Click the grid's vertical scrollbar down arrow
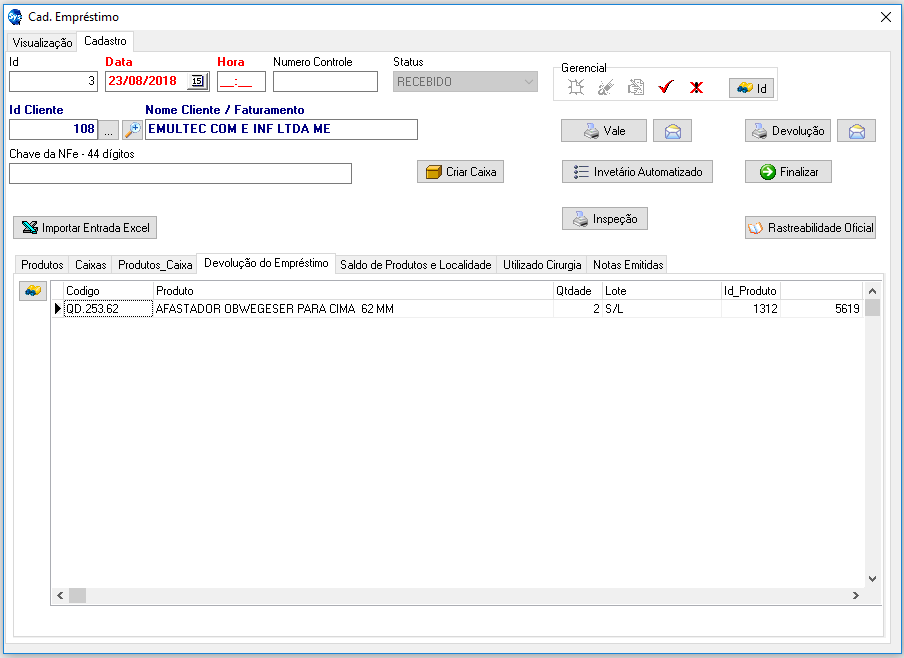904x658 pixels. tap(871, 578)
